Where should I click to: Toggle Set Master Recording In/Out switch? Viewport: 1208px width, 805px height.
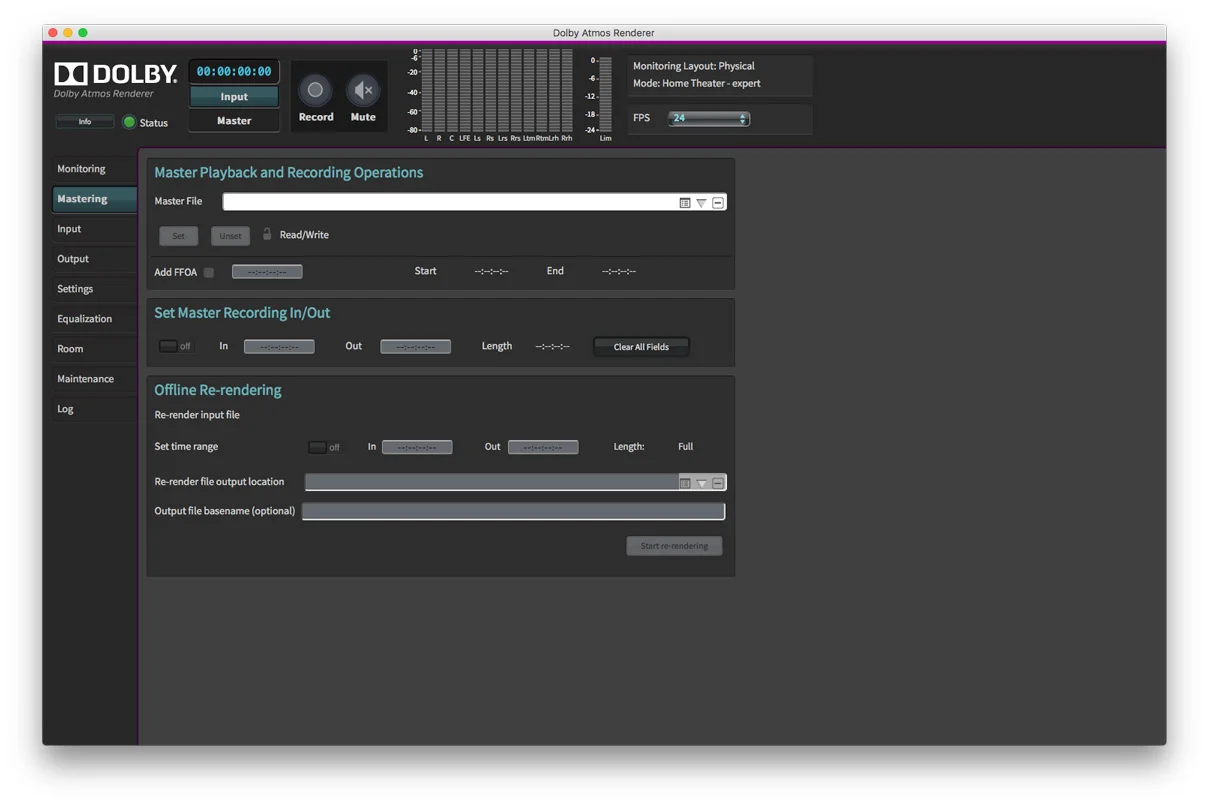tap(175, 346)
